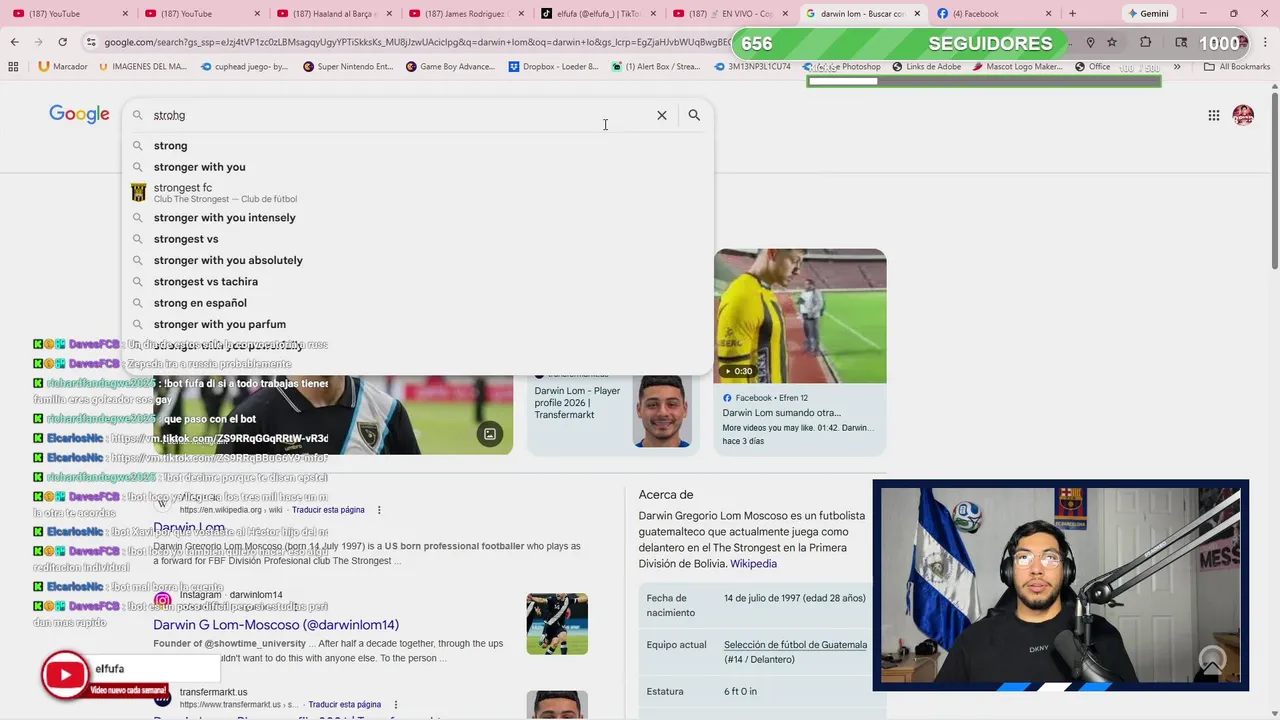Open Selección de fútbol de Guatemala link
Screen dimensions: 1280x720
(x=795, y=645)
